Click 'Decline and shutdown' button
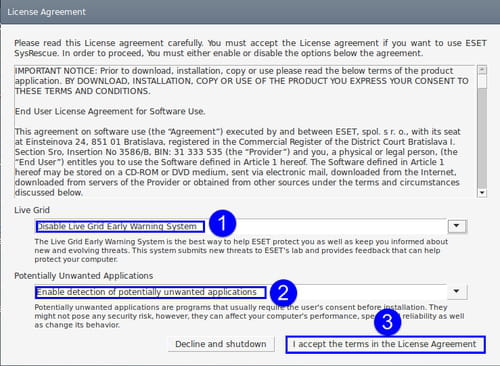Viewport: 500px width, 366px height. tap(221, 344)
